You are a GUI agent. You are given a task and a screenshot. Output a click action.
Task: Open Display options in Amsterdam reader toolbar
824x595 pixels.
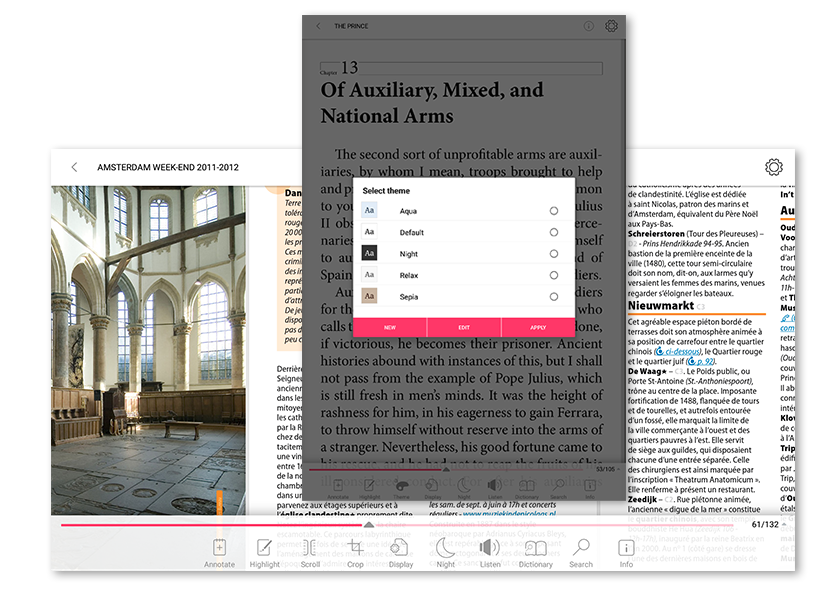click(x=400, y=553)
